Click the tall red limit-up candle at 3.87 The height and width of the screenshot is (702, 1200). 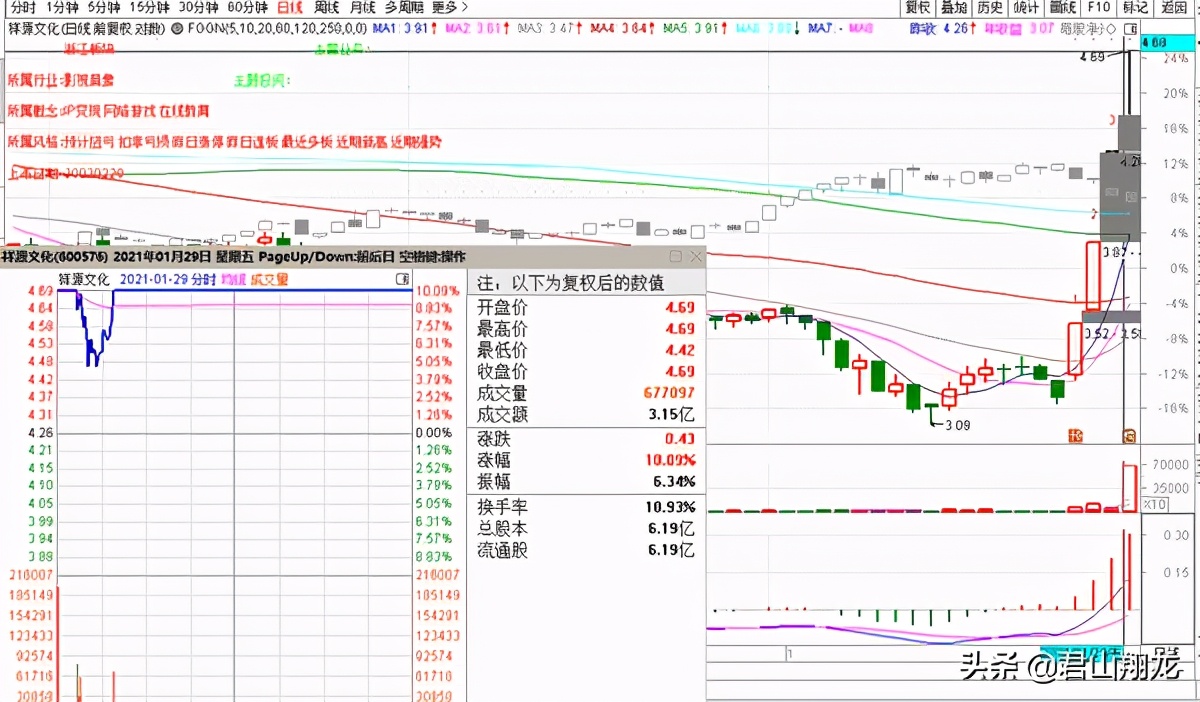click(1093, 276)
